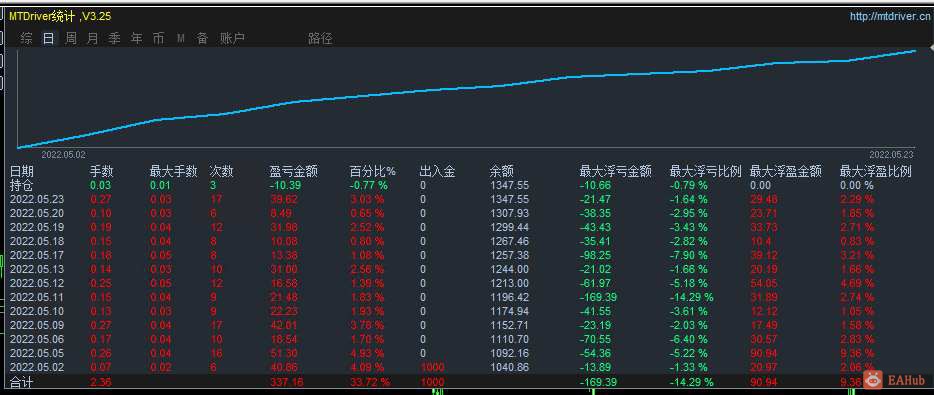Select the 2022.05.17 date row
The height and width of the screenshot is (395, 934).
pos(37,255)
